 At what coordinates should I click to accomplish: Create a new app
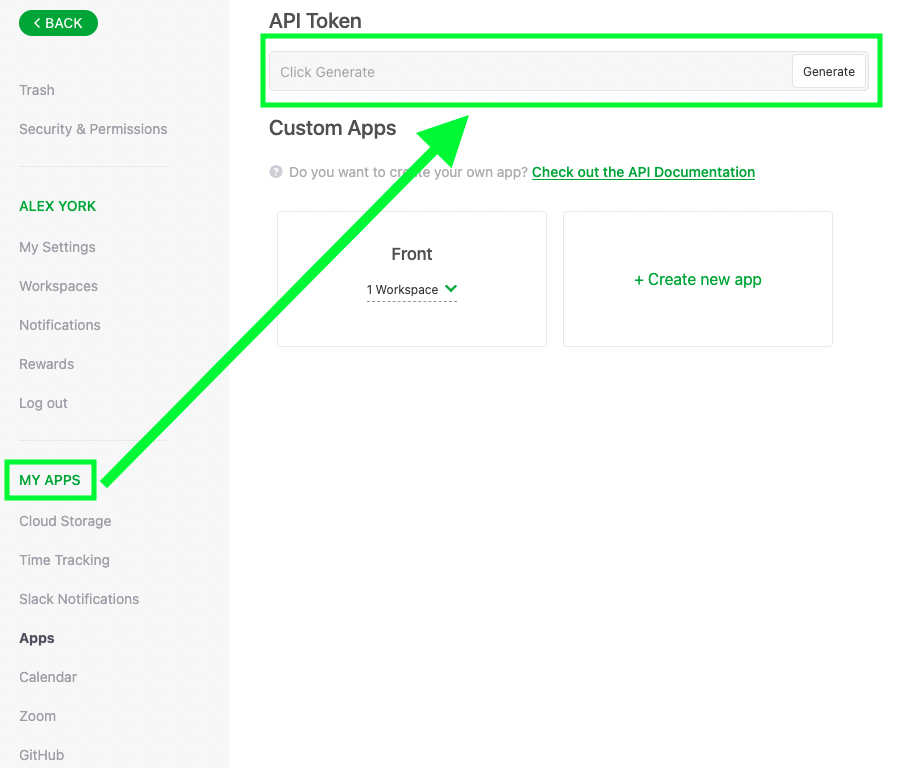click(x=697, y=279)
